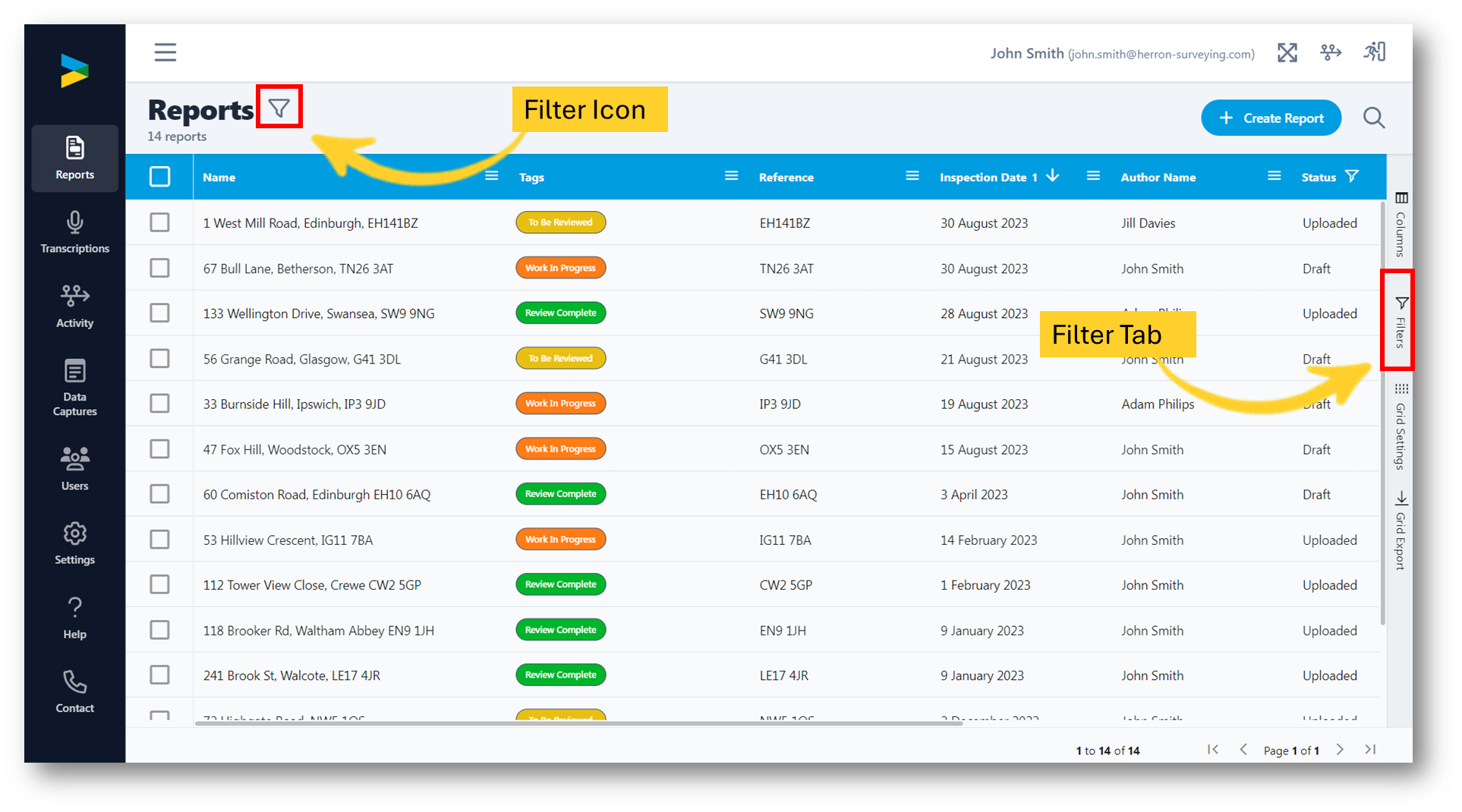This screenshot has height=812, width=1462.
Task: Open the Inspection Date column menu
Action: point(1093,176)
